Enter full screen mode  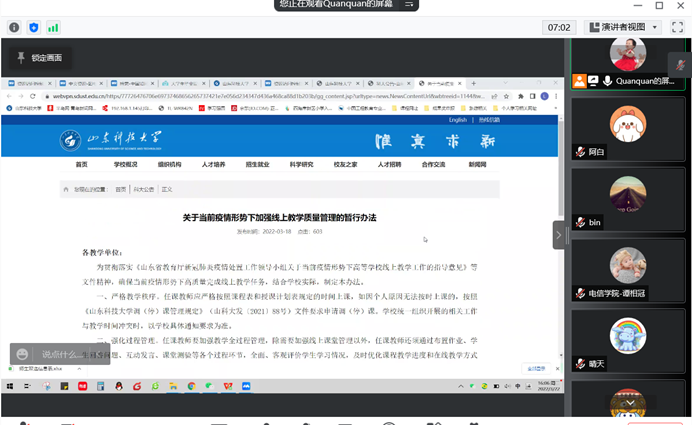677,27
